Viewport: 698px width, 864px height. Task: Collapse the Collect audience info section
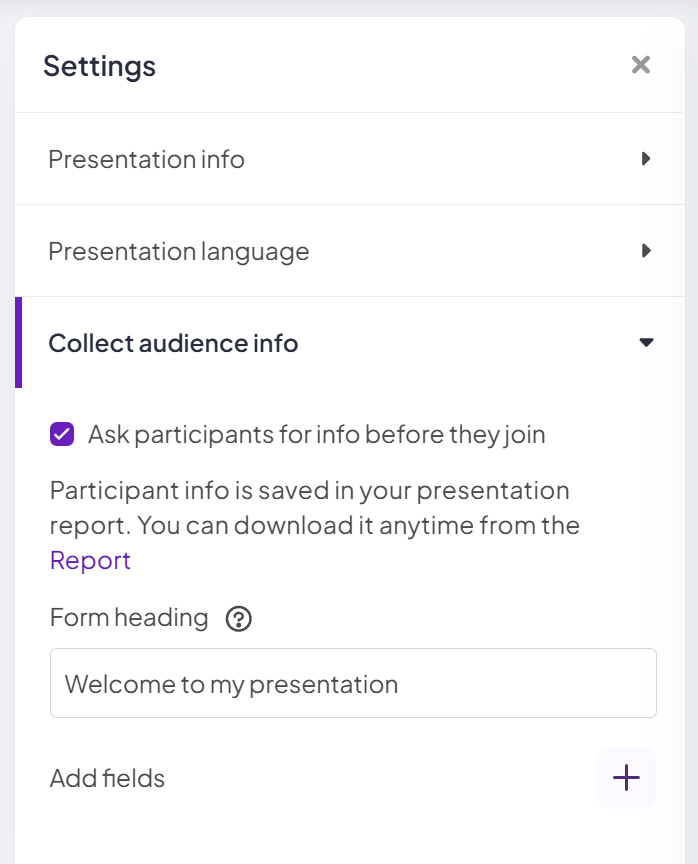click(350, 343)
